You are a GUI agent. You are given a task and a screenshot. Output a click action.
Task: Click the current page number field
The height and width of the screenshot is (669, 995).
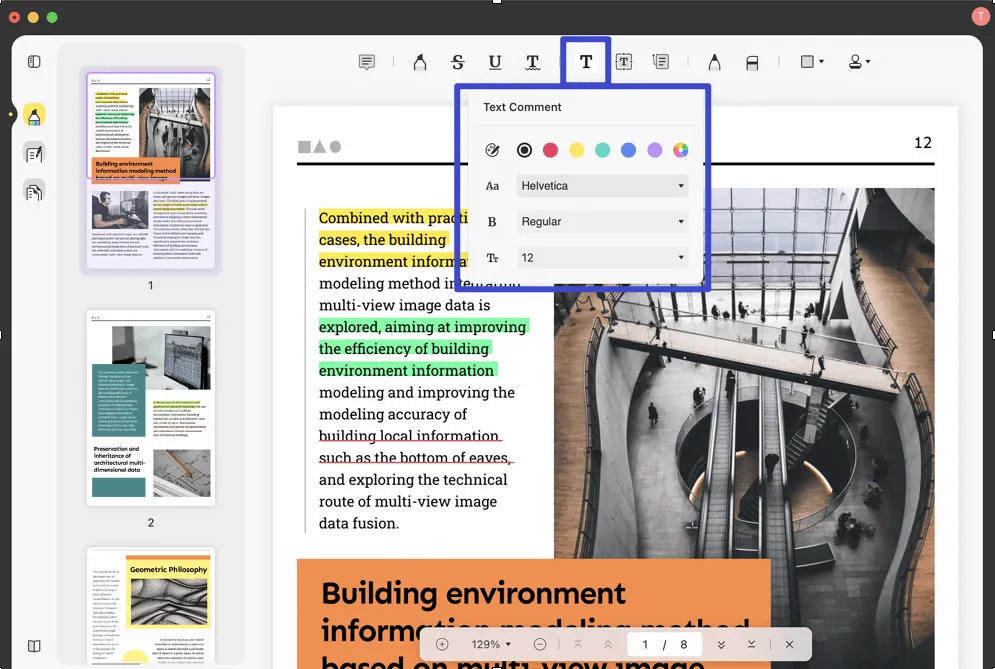tap(645, 645)
